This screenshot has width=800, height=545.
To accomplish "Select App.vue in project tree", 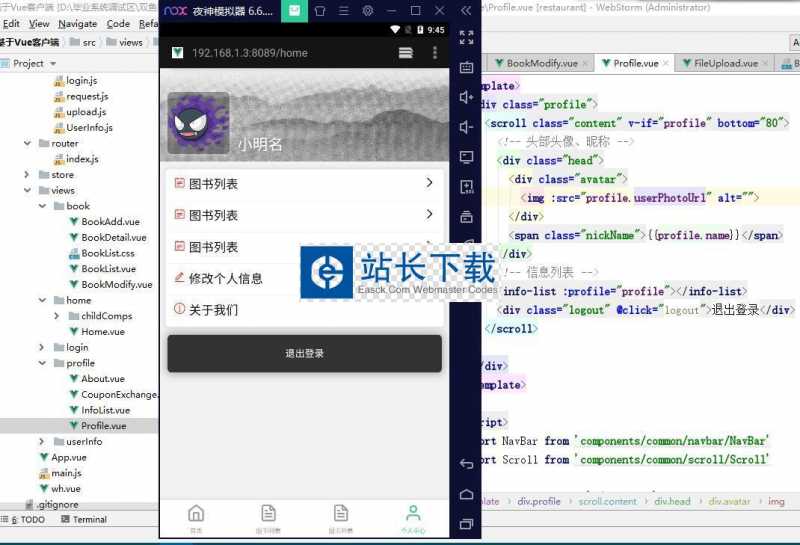I will (x=63, y=457).
